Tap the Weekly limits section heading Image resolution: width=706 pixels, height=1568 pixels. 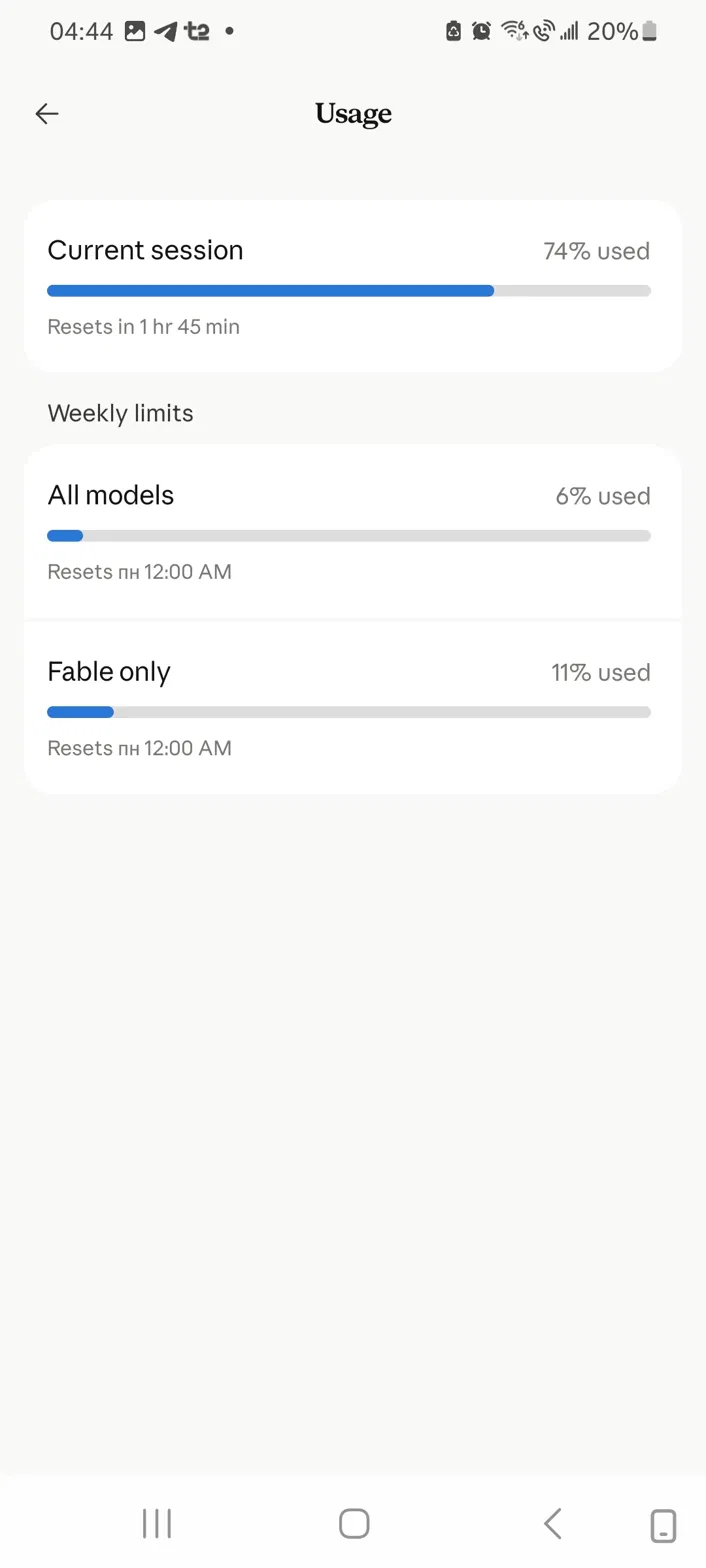coord(120,413)
